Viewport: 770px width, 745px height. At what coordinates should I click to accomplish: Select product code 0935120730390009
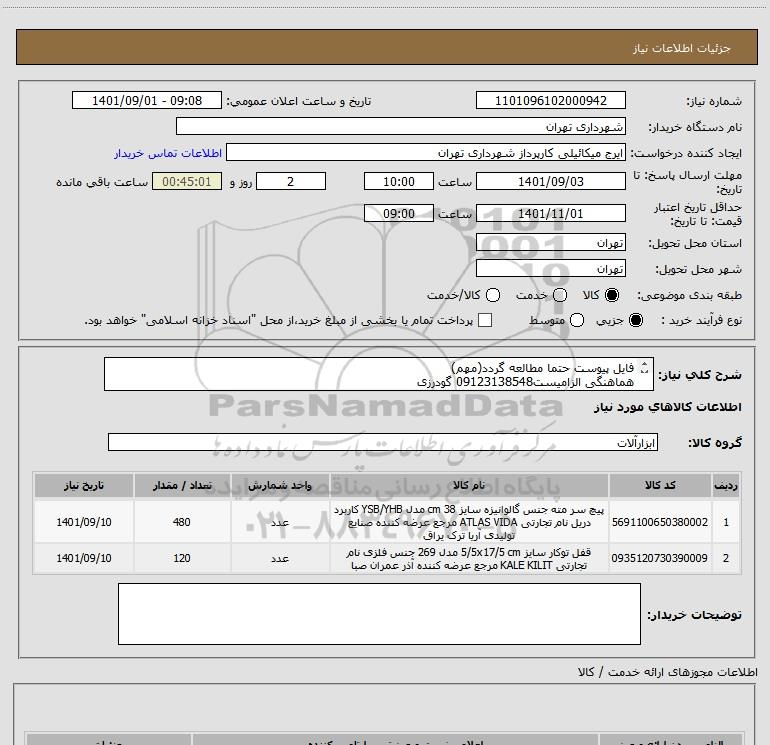point(660,558)
